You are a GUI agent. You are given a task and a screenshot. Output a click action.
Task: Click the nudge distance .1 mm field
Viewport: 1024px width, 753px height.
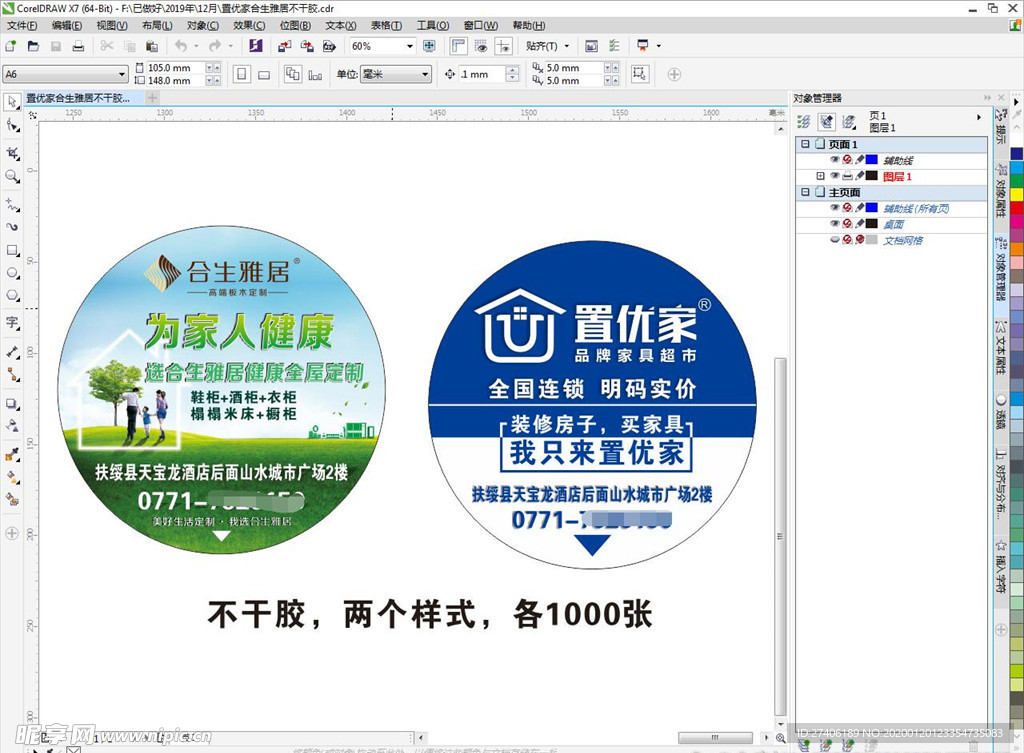482,74
